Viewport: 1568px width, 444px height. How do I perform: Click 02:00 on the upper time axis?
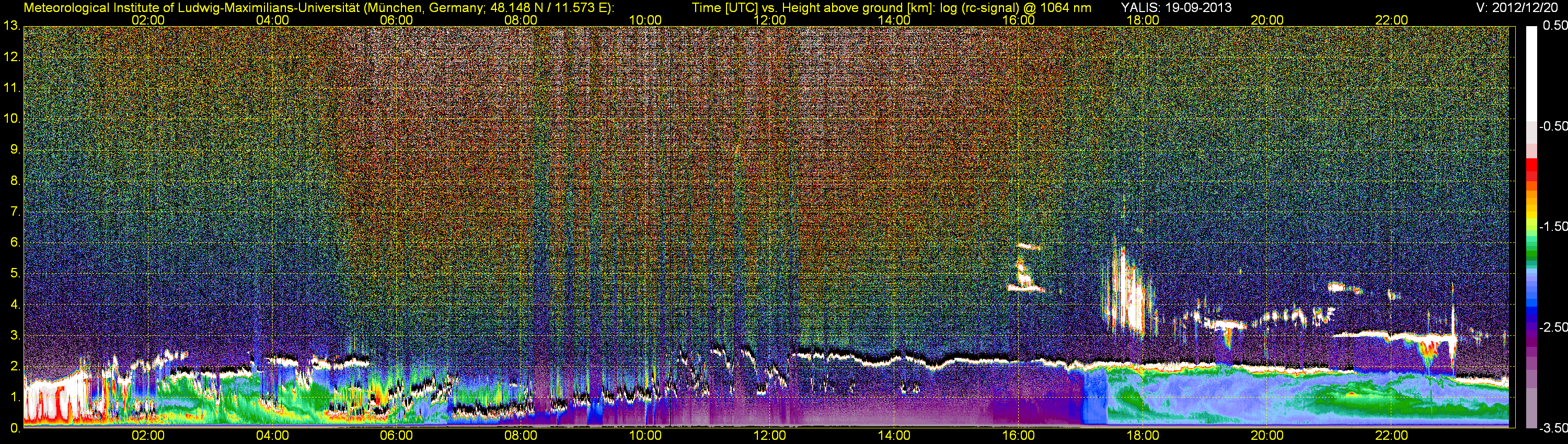[148, 20]
